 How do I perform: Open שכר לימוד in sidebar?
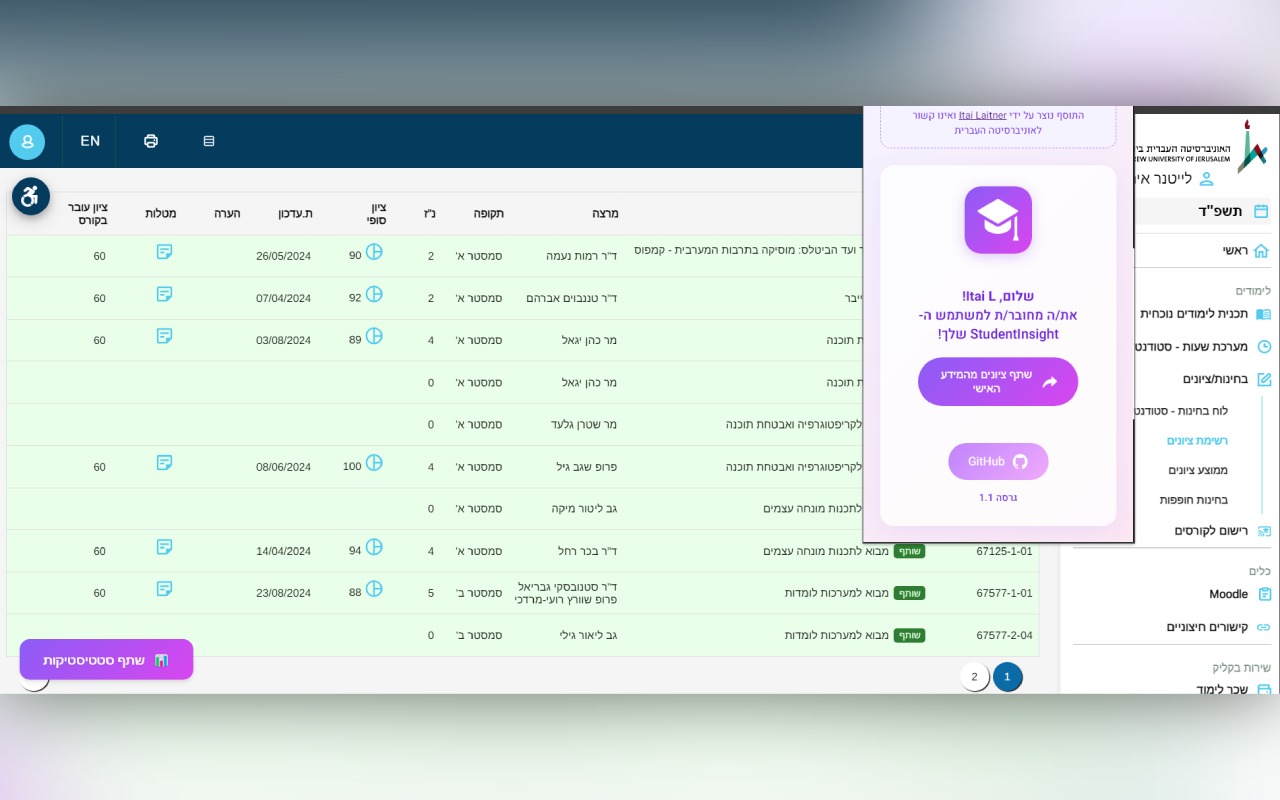(x=1222, y=689)
